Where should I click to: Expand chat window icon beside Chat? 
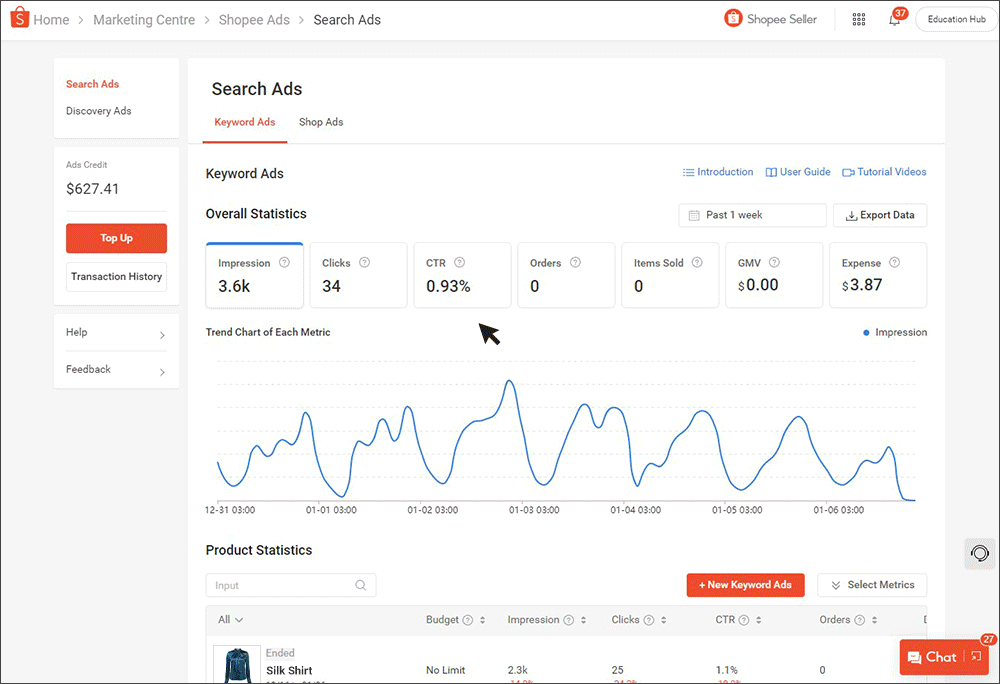(x=976, y=657)
